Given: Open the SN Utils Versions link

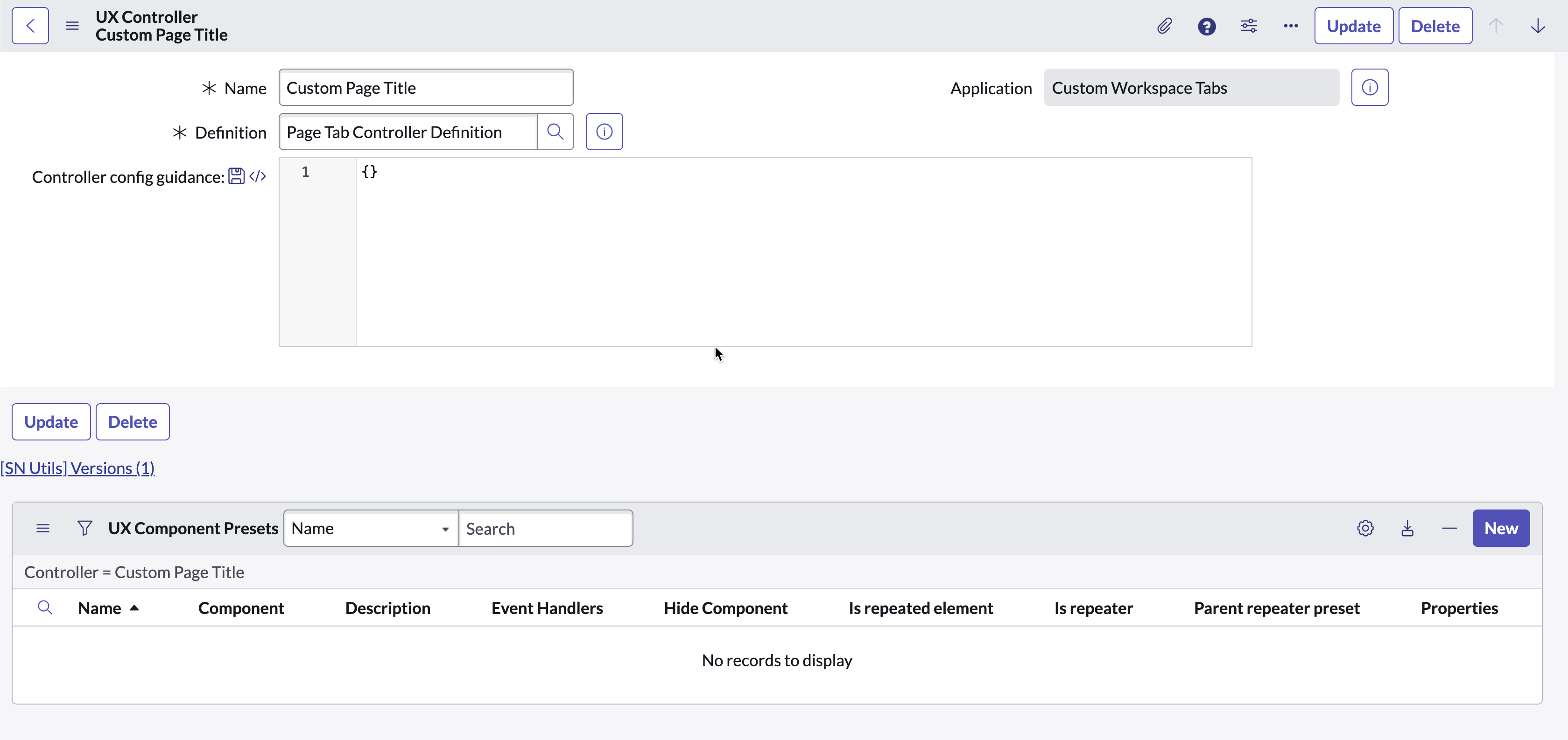Looking at the screenshot, I should point(77,468).
